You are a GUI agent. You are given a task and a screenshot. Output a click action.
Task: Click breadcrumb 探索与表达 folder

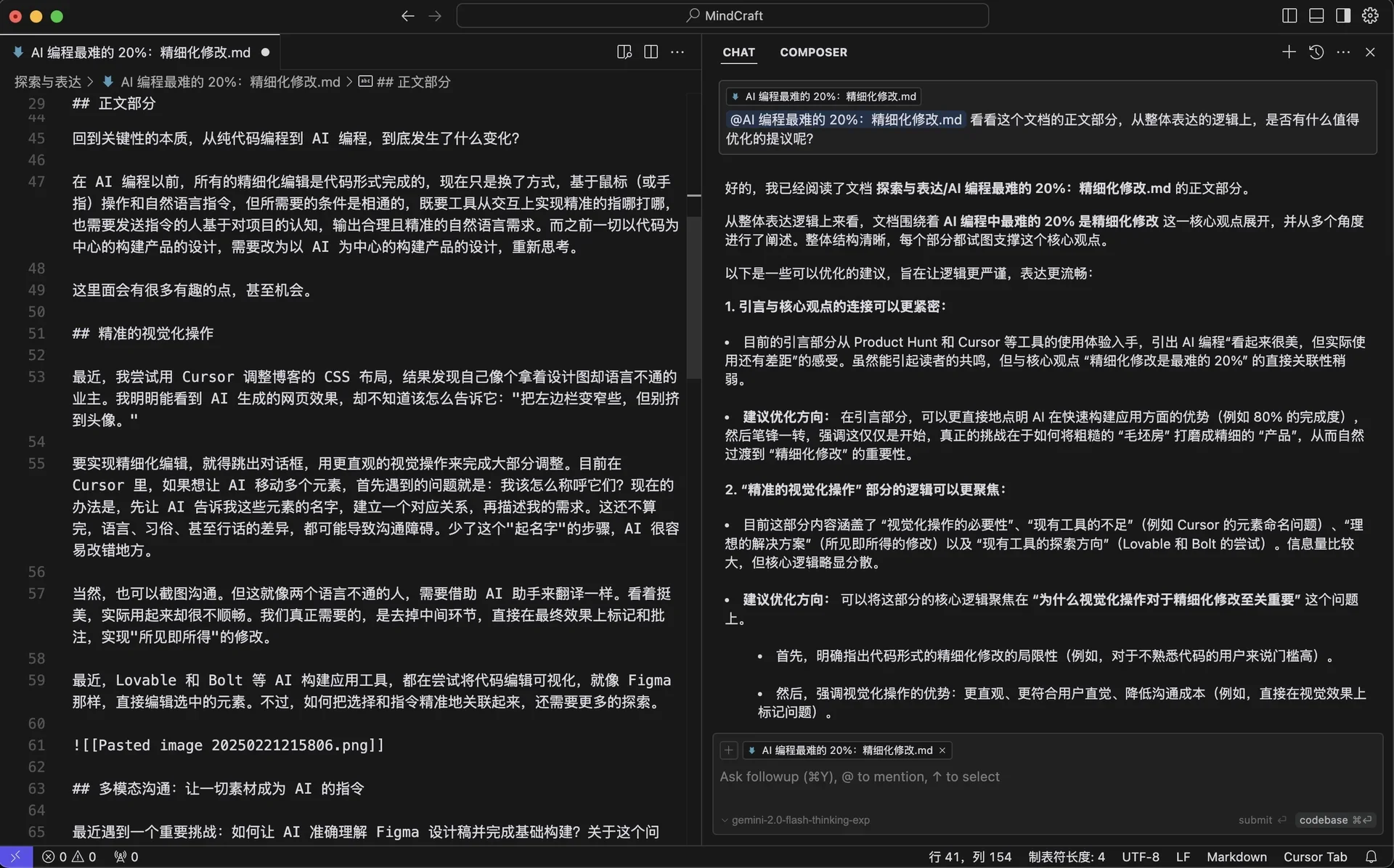(48, 82)
